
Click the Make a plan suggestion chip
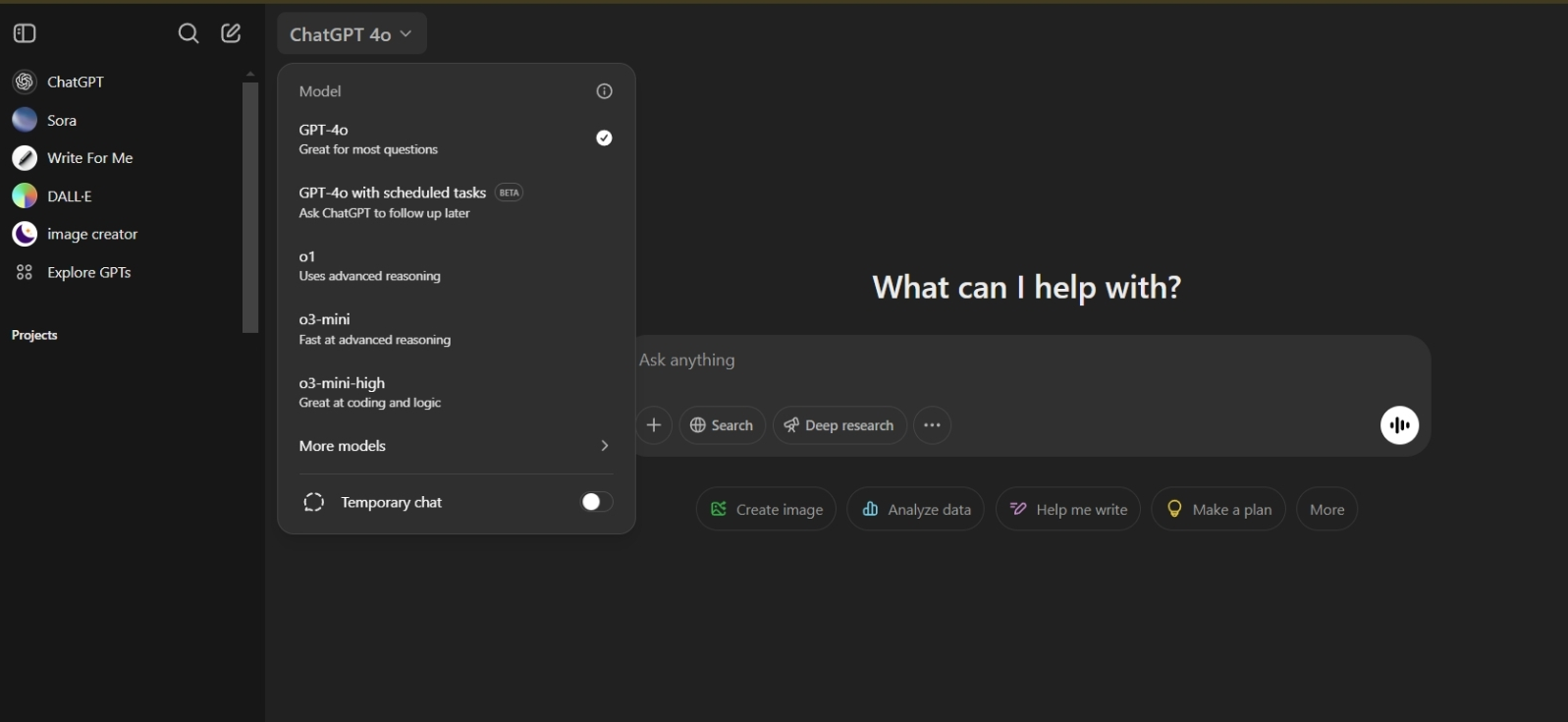tap(1218, 509)
